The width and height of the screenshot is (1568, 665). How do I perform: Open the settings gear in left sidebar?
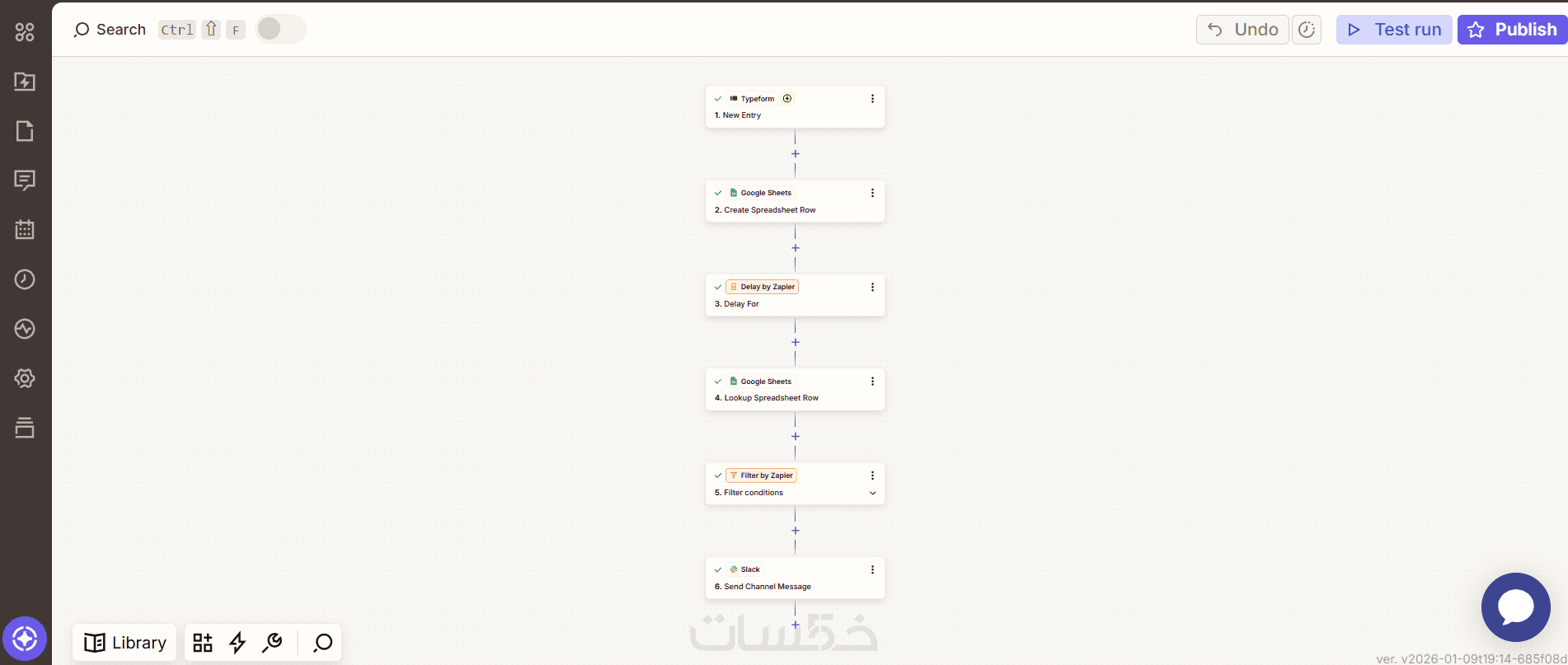(x=25, y=378)
